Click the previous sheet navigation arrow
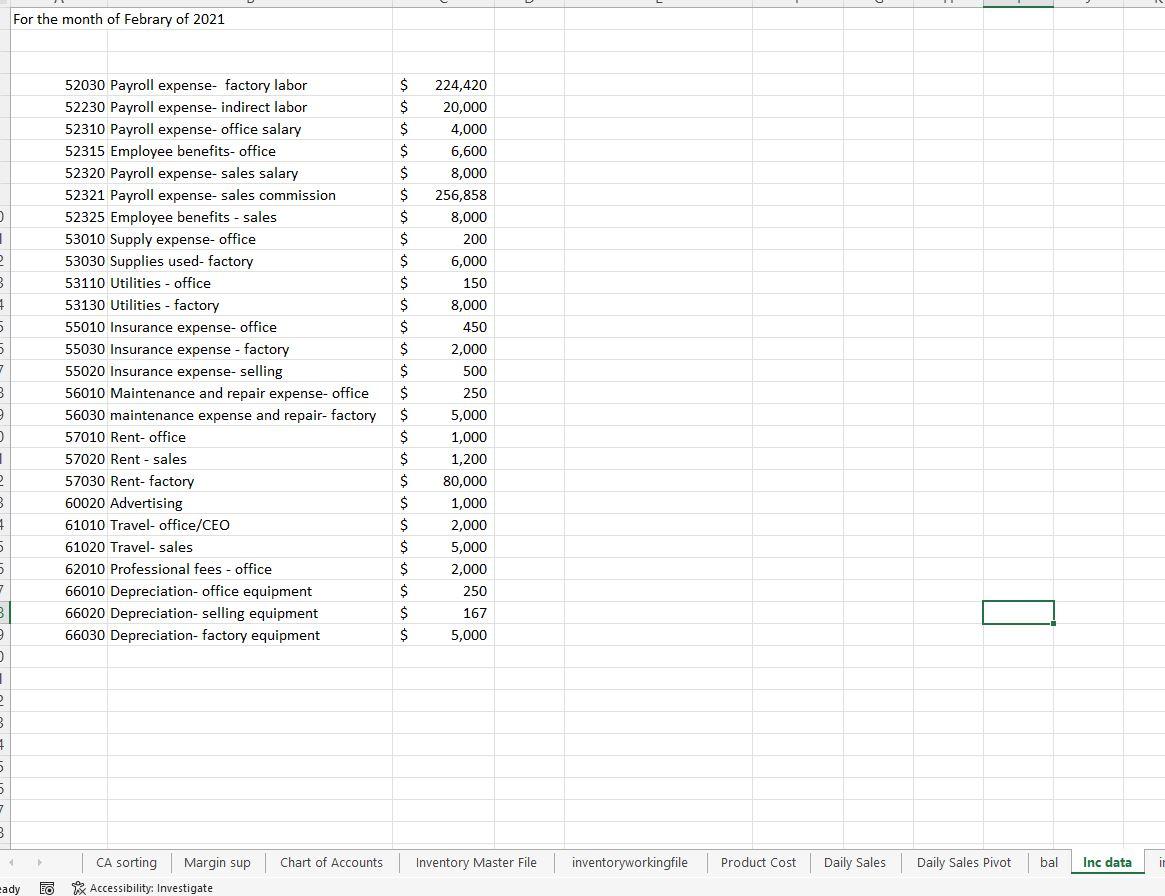 (x=13, y=862)
